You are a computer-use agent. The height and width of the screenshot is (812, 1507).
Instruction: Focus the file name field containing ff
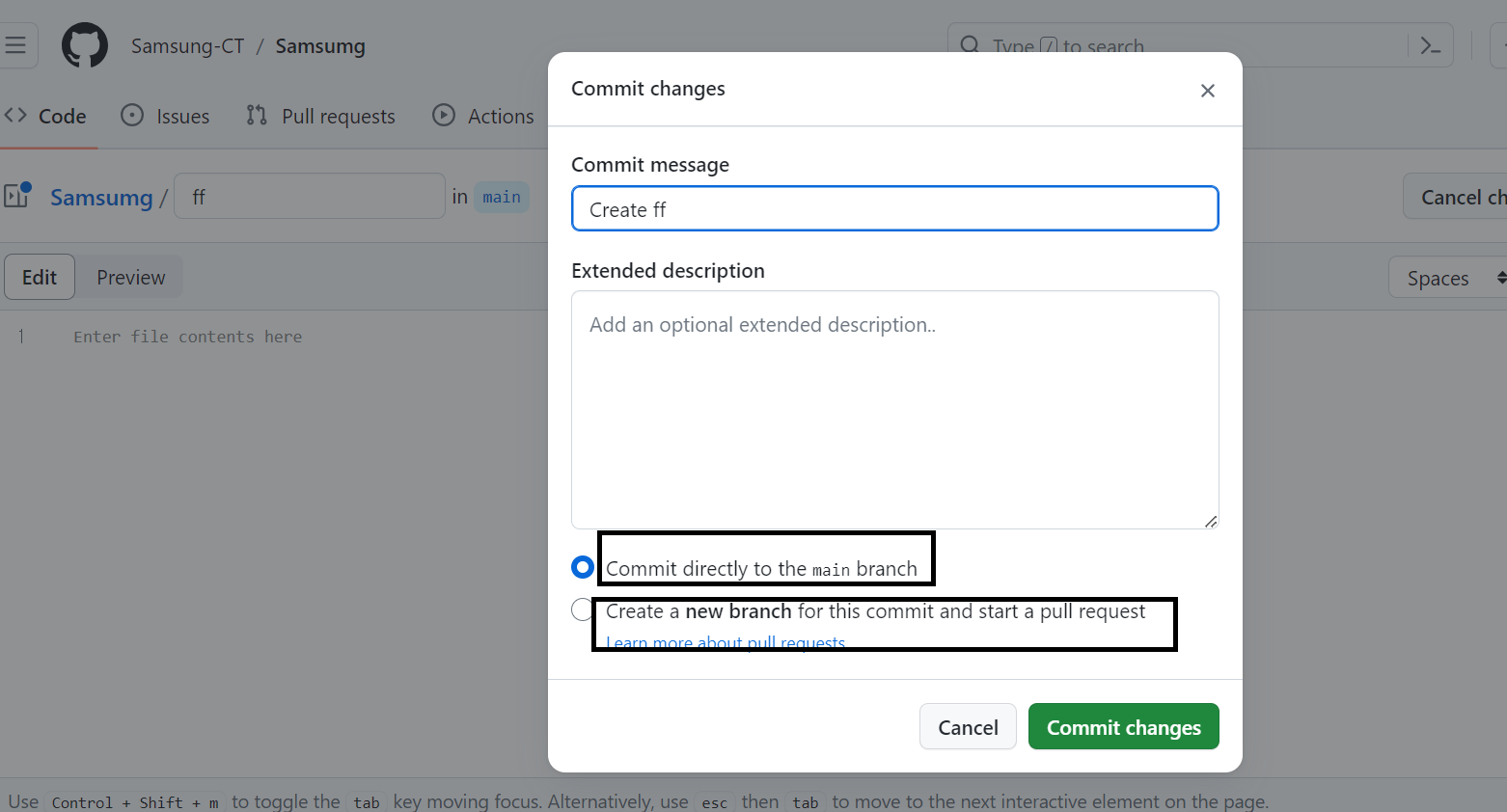[x=310, y=197]
